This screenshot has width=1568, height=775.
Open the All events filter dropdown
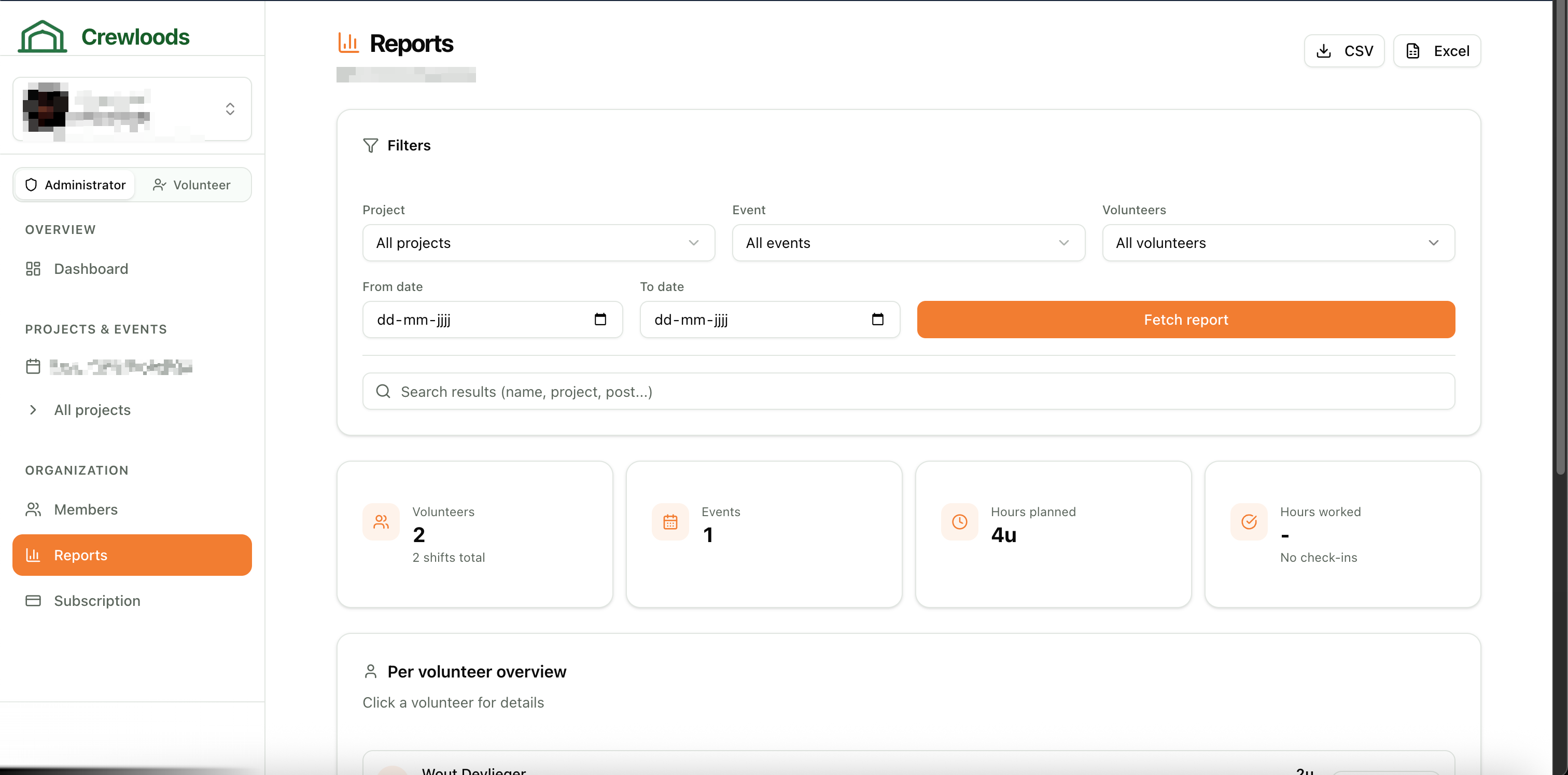coord(907,243)
